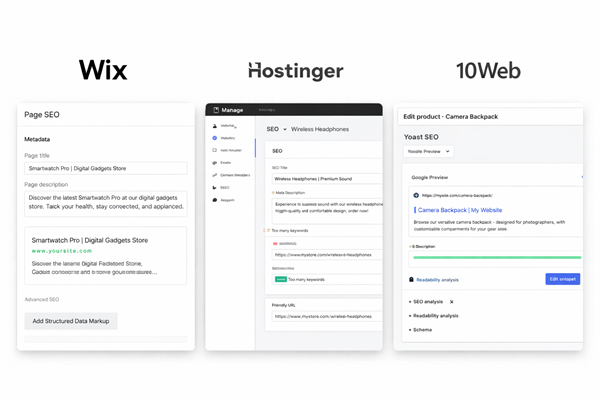
Task: Click the Friendly URL input field
Action: point(323,317)
